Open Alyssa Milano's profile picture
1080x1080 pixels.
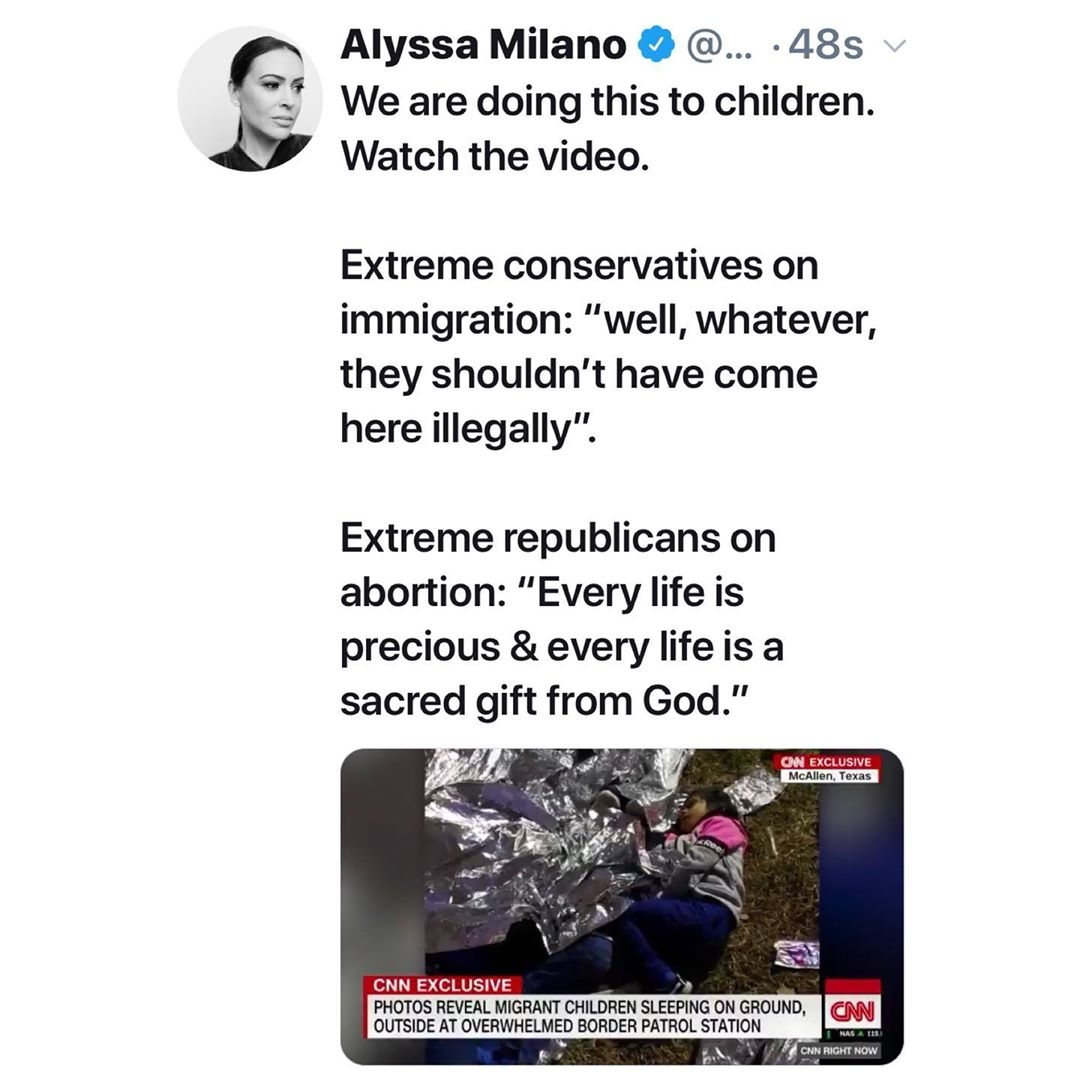249,98
